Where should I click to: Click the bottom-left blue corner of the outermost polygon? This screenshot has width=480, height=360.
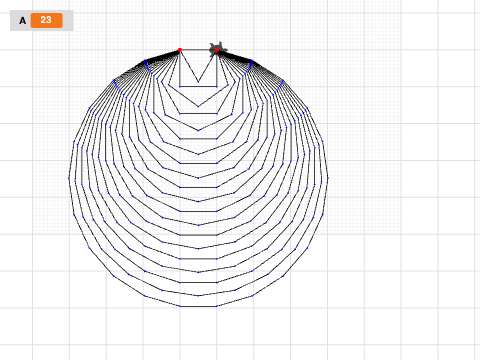click(180, 306)
